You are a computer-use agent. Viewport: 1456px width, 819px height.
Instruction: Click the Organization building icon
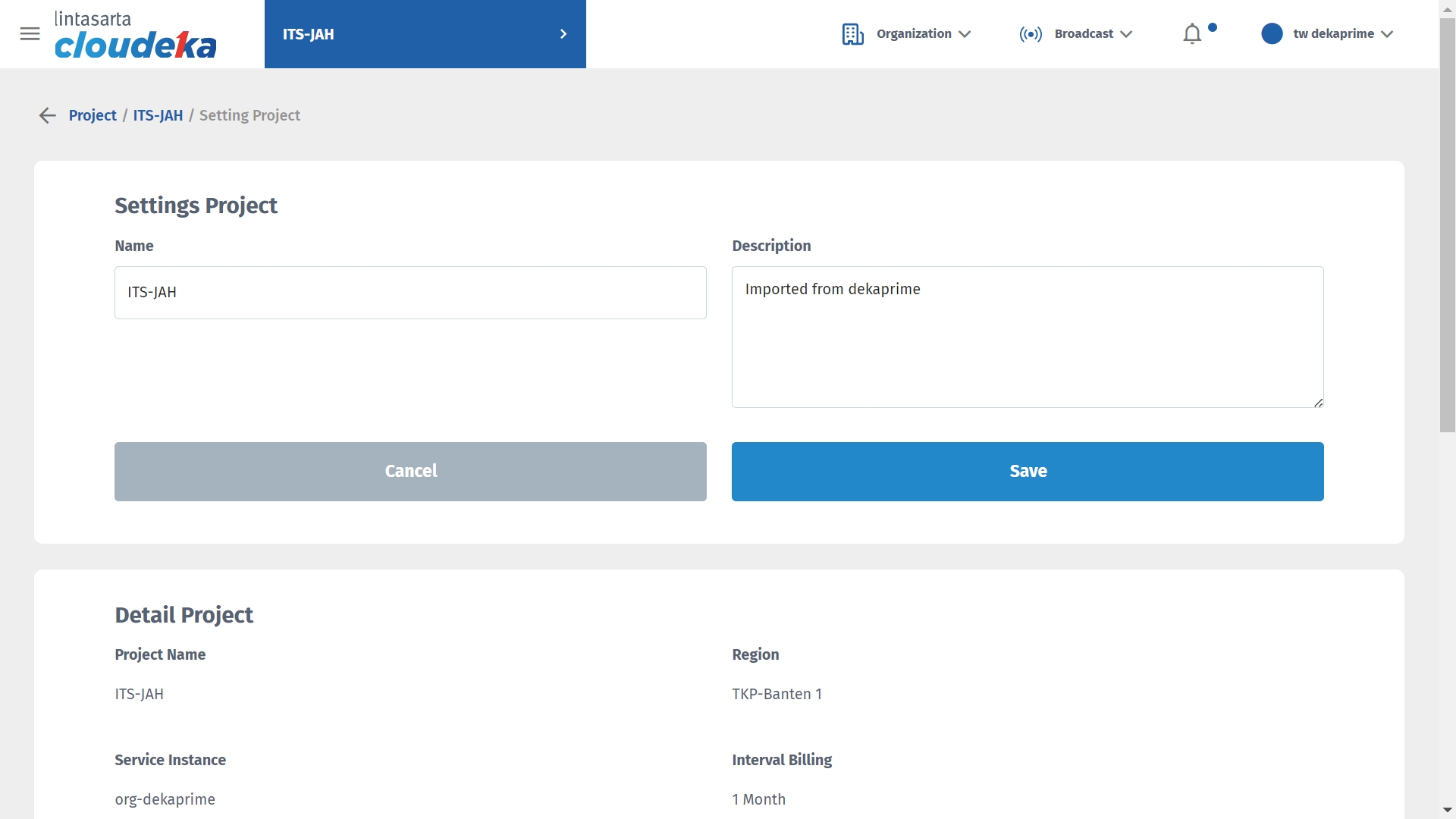(x=852, y=34)
